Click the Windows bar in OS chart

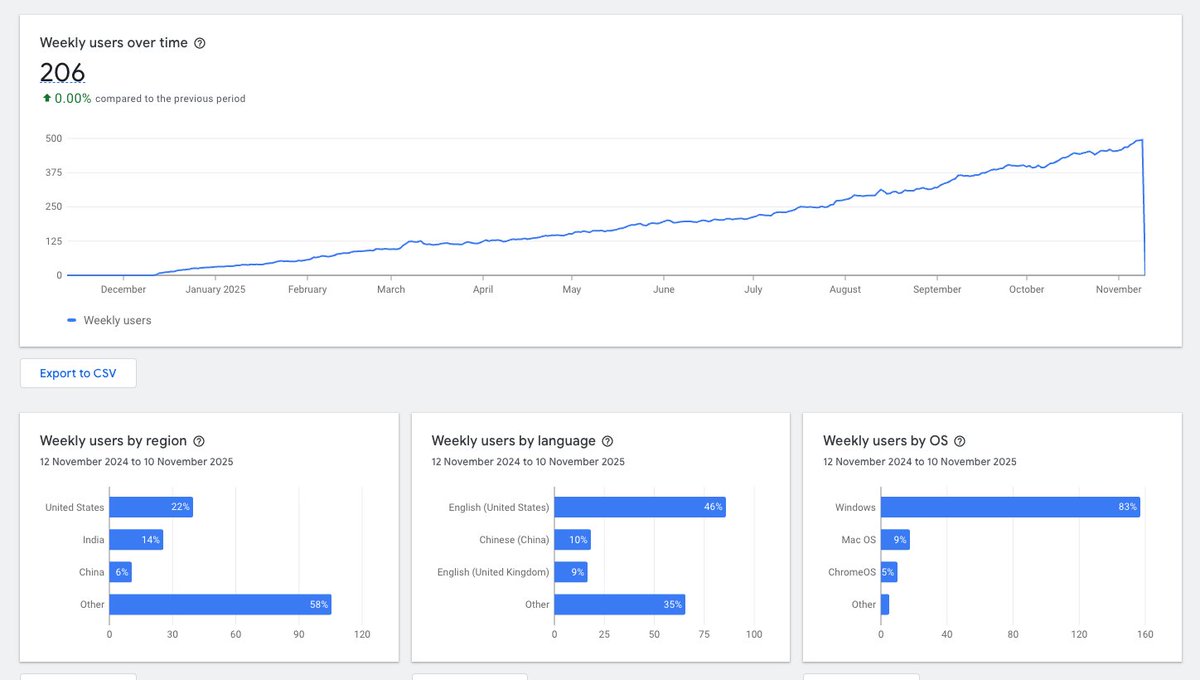click(1010, 507)
